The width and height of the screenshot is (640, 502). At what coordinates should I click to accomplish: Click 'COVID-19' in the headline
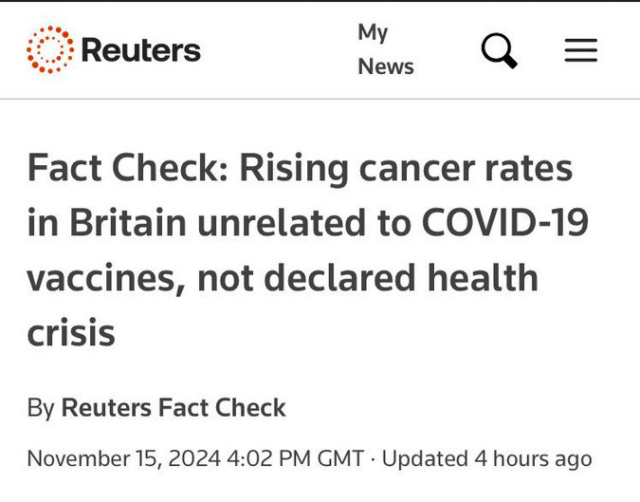point(505,223)
